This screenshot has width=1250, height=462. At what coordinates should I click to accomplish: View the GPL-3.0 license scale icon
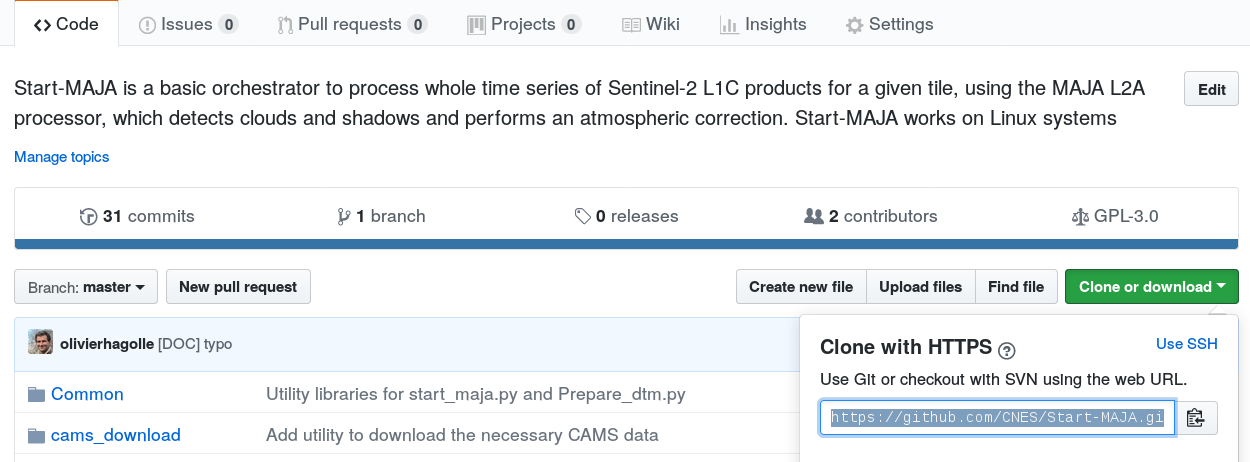[1078, 216]
